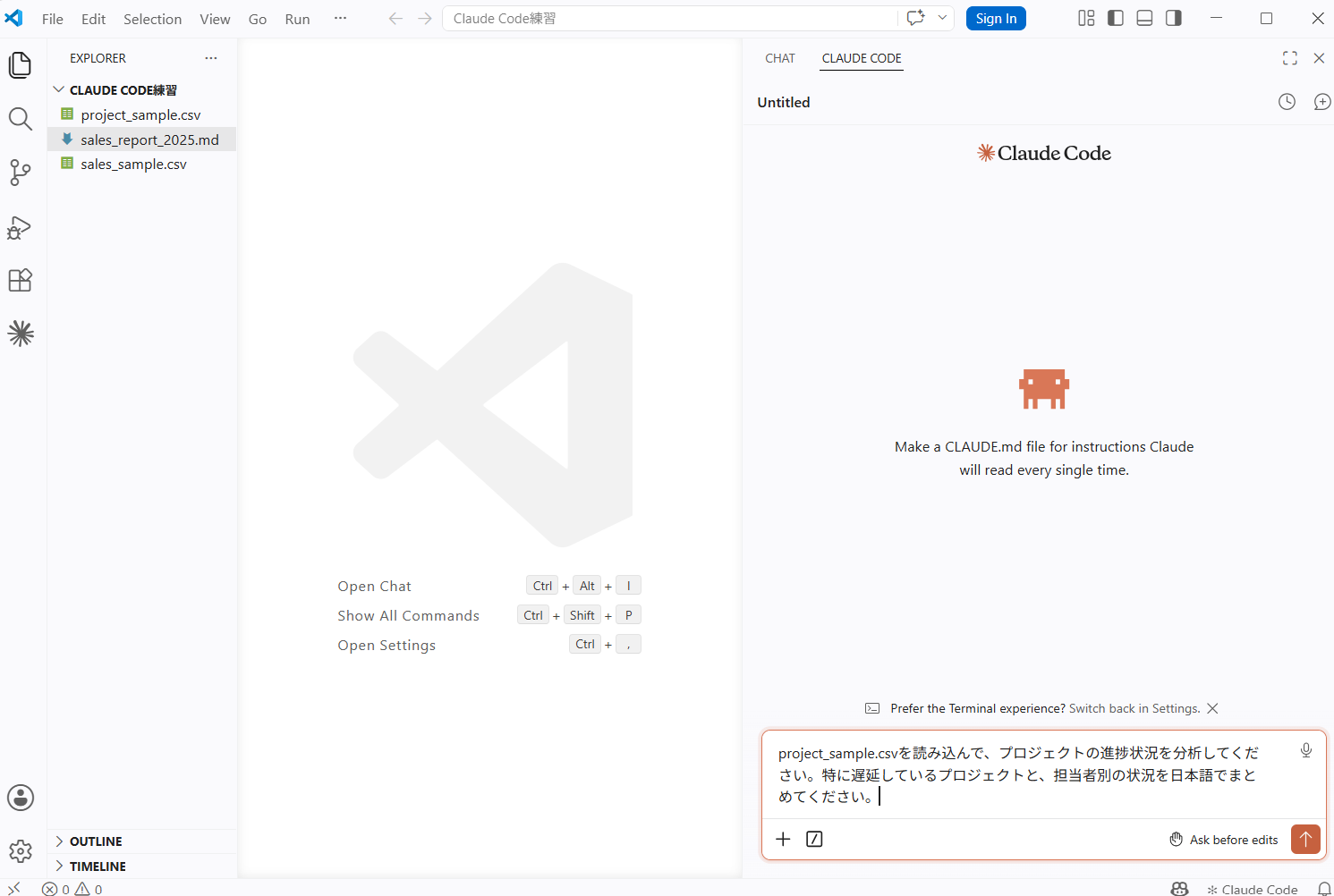Show past conversations history icon

tap(1287, 102)
